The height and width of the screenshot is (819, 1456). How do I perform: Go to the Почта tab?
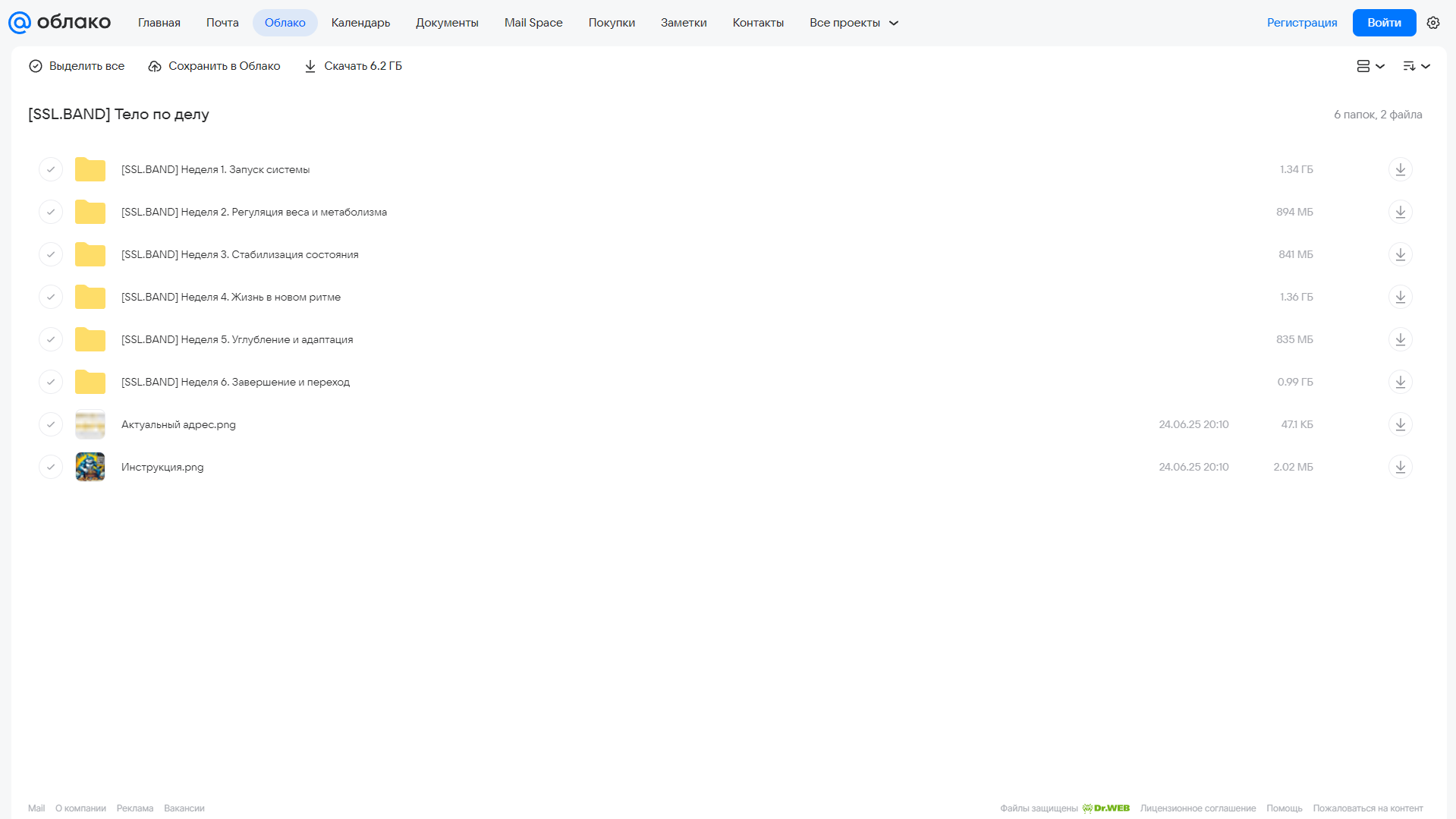222,23
